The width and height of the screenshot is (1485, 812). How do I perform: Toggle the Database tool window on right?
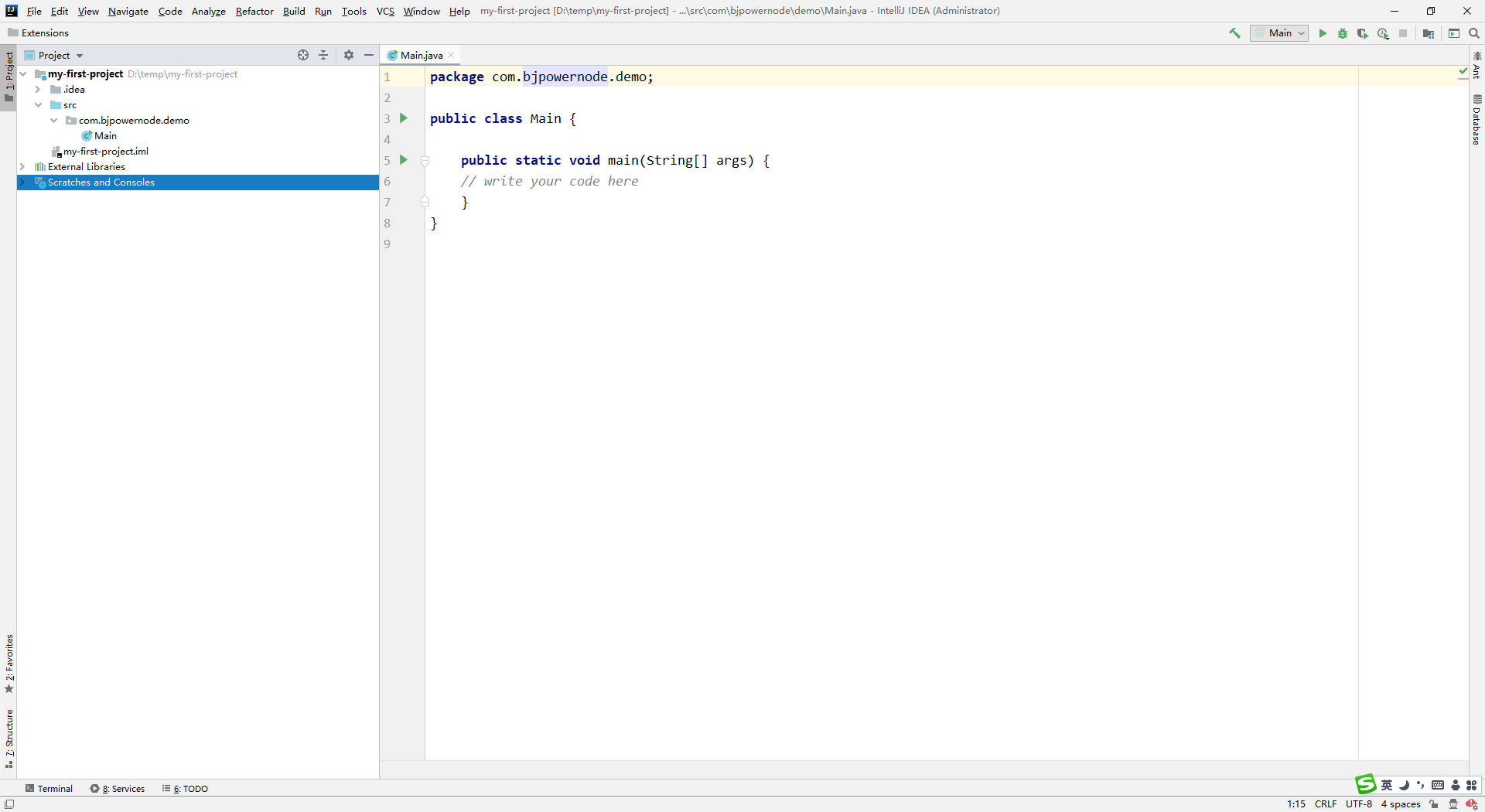click(x=1476, y=121)
